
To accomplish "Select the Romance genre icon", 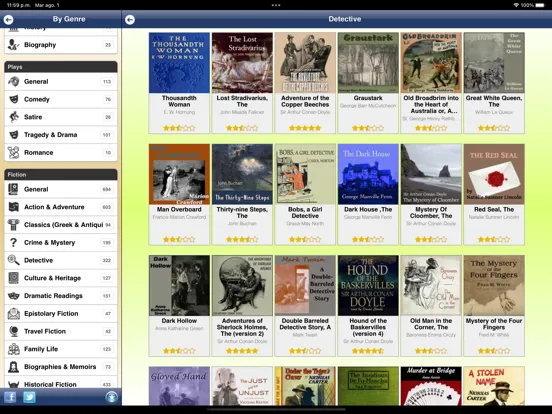I will coord(13,152).
